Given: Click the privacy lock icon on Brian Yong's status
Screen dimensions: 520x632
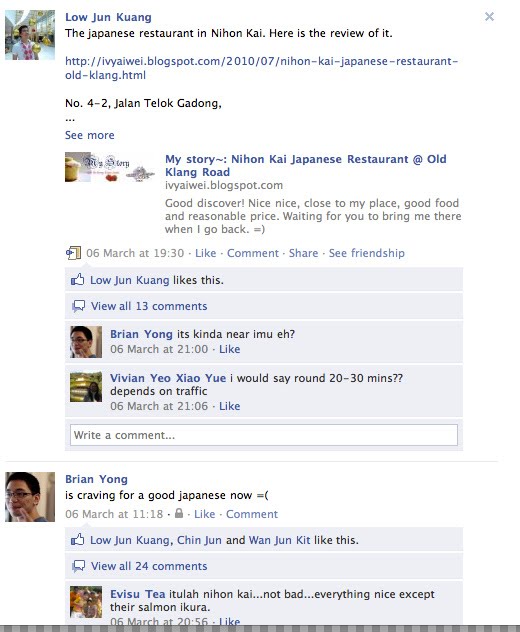Looking at the screenshot, I should (179, 513).
